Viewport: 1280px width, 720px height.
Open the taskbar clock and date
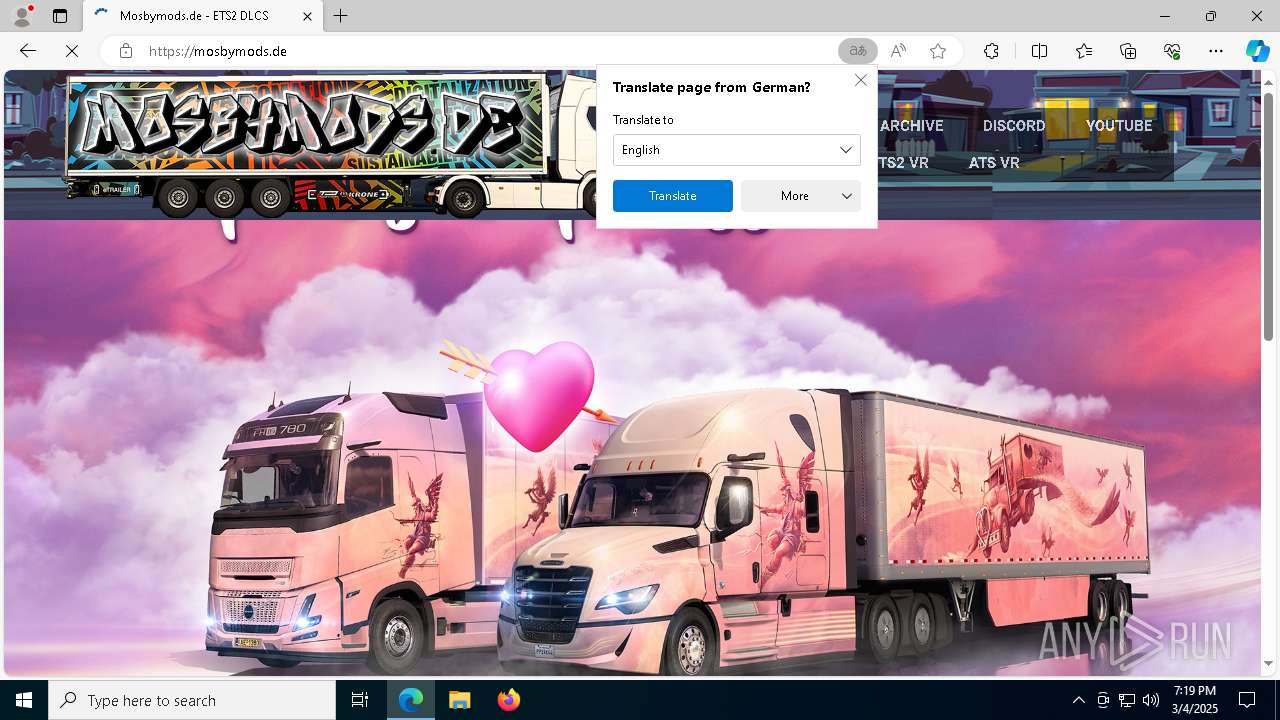(x=1195, y=700)
